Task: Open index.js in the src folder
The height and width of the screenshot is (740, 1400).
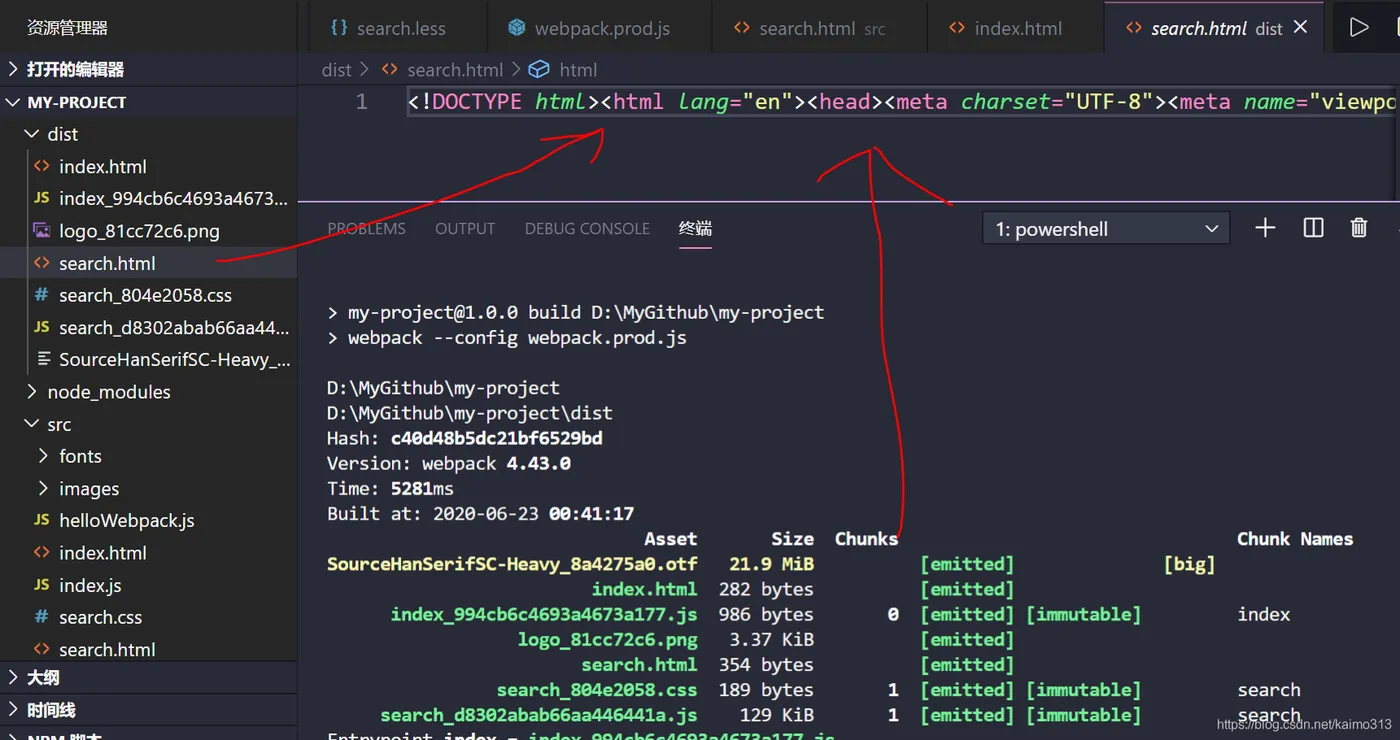Action: tap(148, 585)
